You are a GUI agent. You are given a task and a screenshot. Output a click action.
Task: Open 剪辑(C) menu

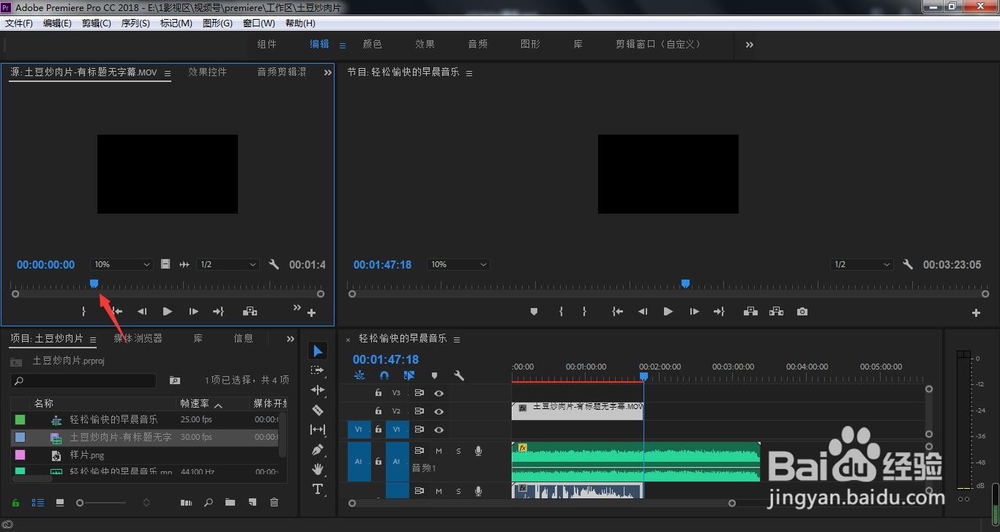click(x=96, y=23)
